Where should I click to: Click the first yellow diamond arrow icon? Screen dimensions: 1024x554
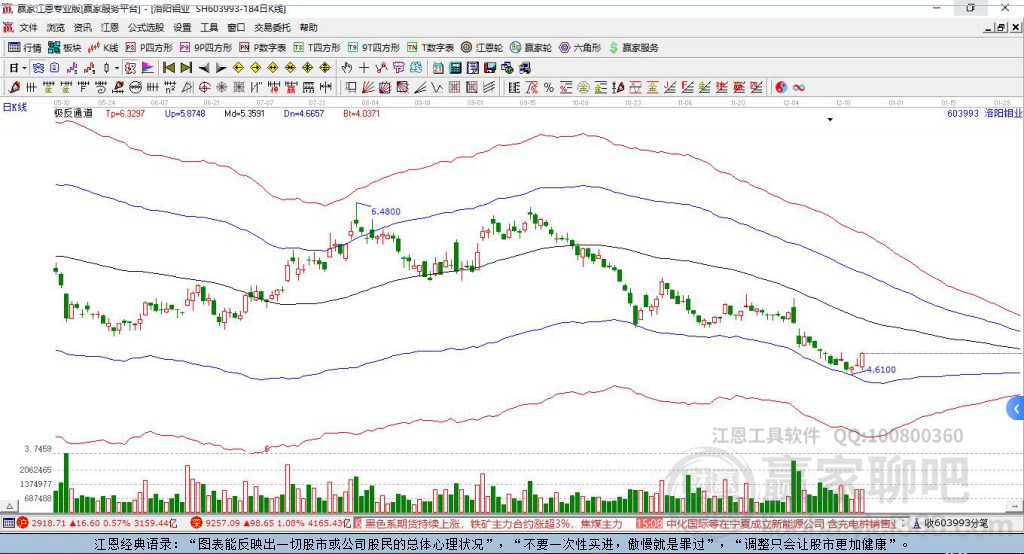tap(238, 68)
